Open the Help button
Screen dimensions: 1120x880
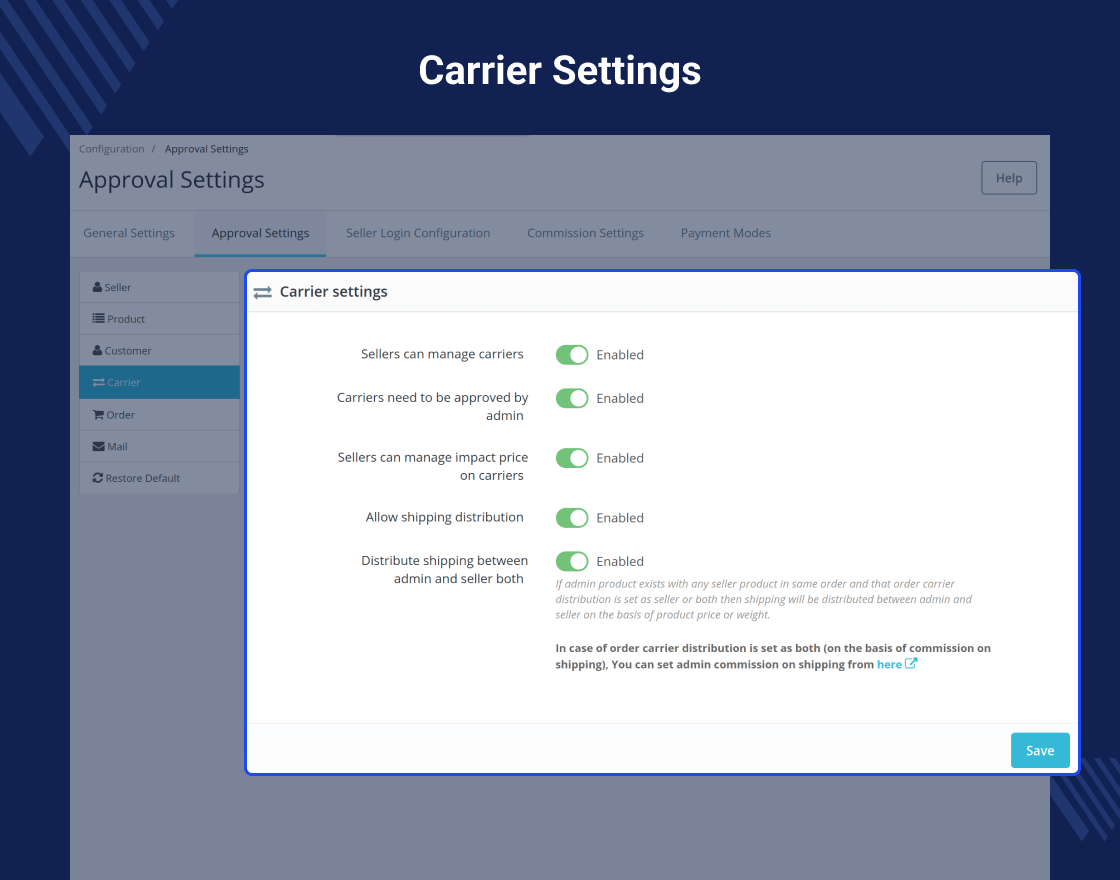click(1009, 178)
